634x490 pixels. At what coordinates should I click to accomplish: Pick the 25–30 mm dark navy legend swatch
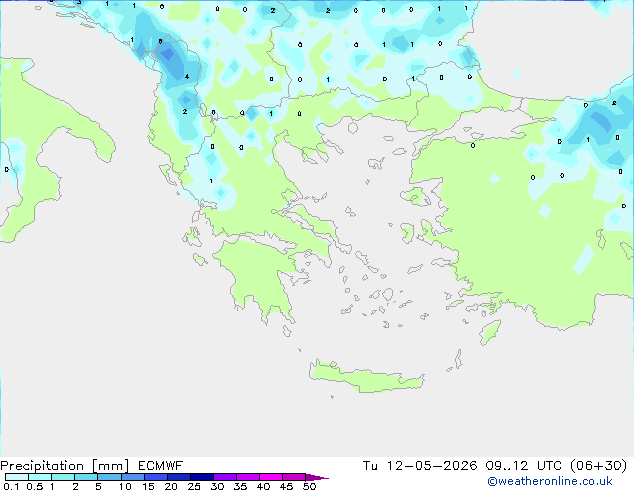pyautogui.click(x=202, y=477)
